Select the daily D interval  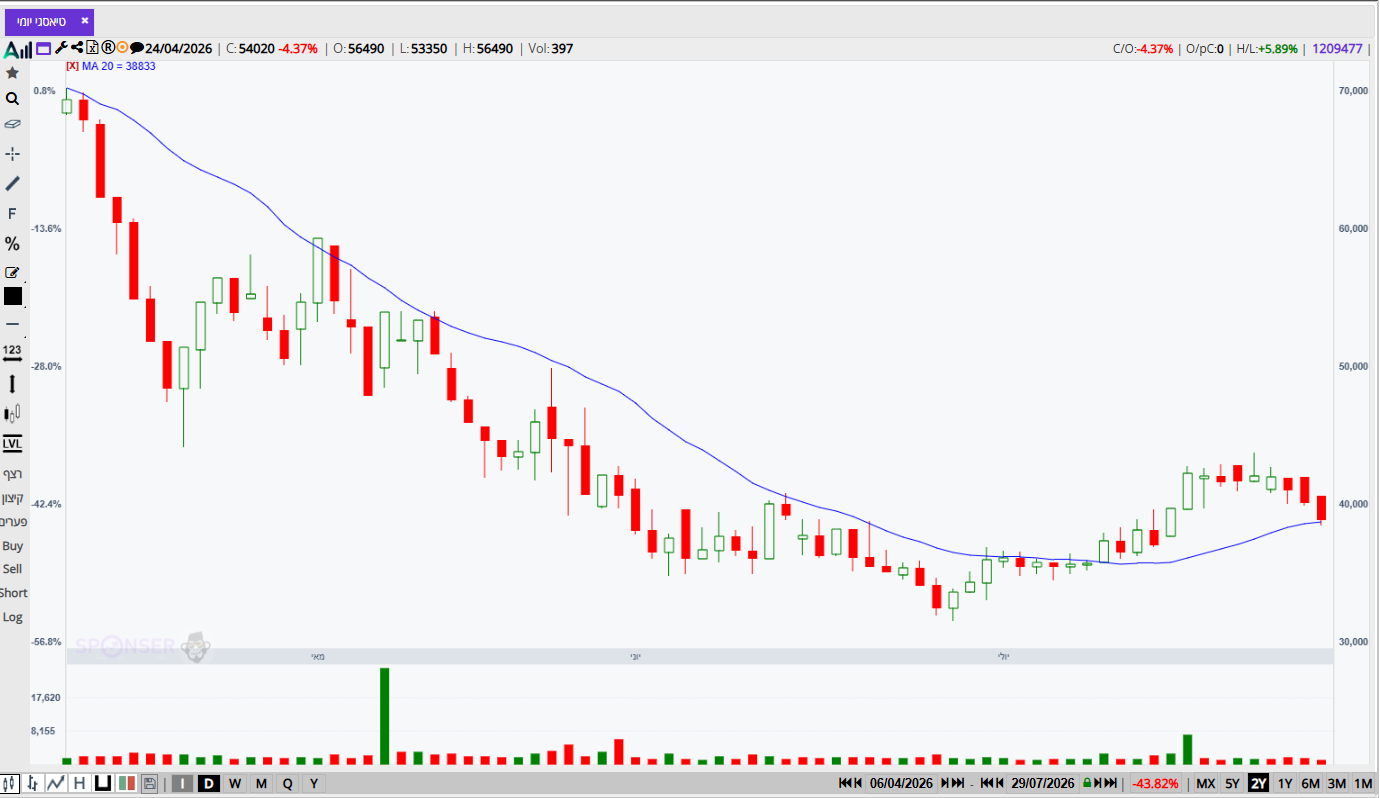point(208,784)
